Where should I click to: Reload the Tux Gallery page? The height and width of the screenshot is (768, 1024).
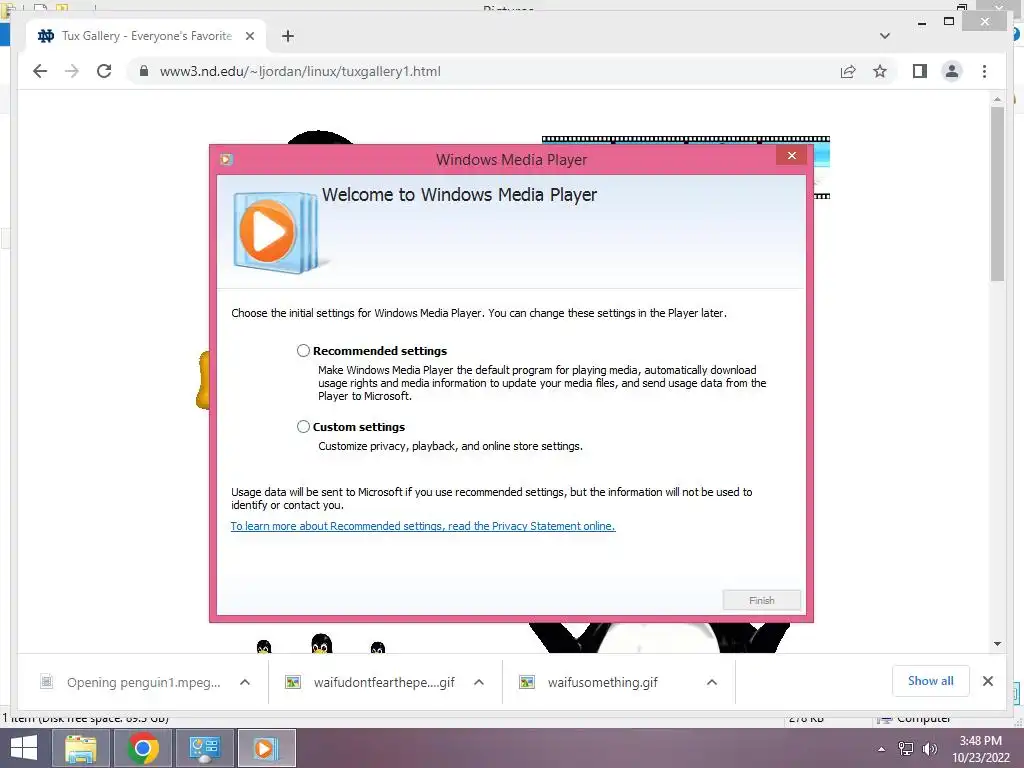pyautogui.click(x=104, y=71)
